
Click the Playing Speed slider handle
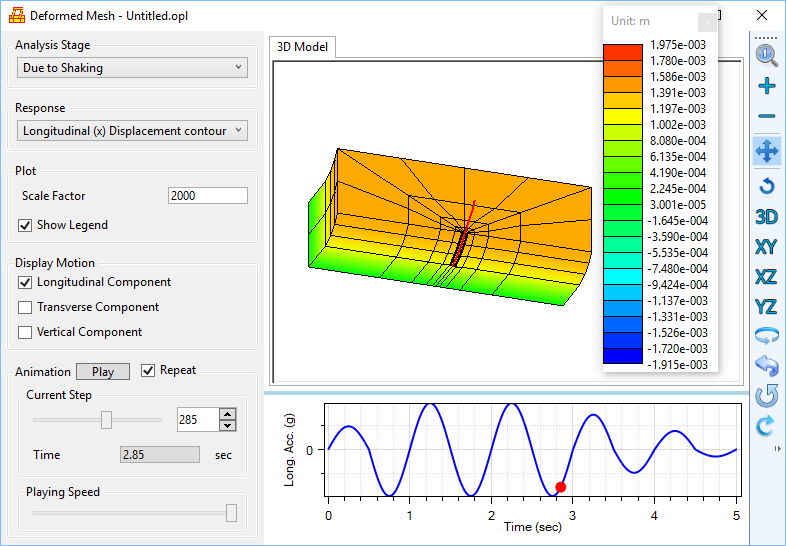coord(232,513)
